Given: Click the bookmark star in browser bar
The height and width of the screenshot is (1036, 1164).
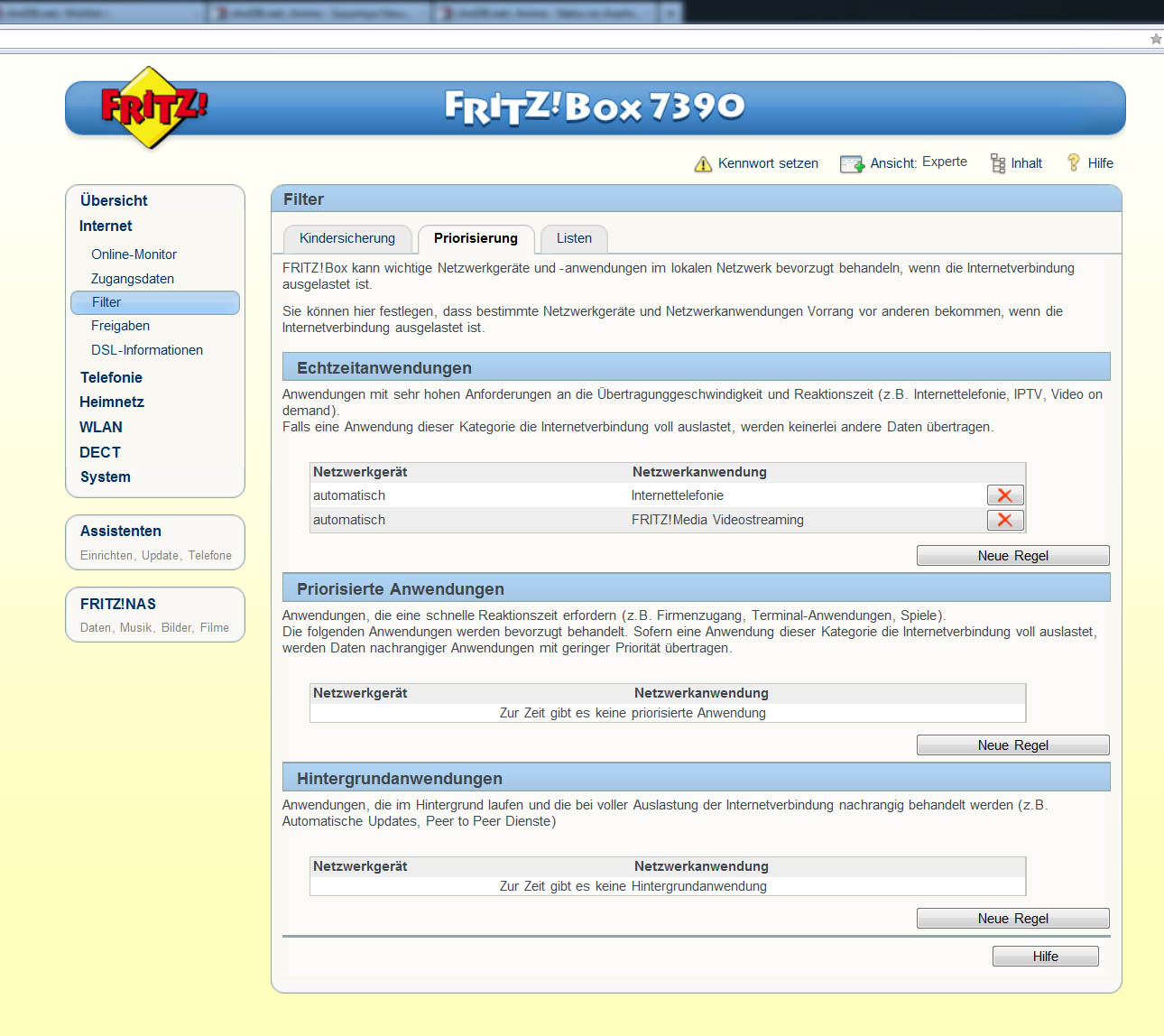Looking at the screenshot, I should [x=1156, y=39].
